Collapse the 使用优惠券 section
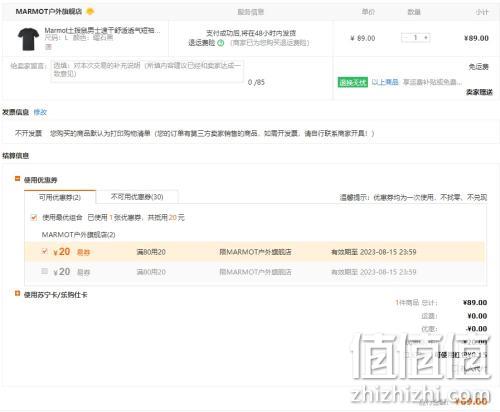Viewport: 500px width, 412px height. (x=18, y=179)
